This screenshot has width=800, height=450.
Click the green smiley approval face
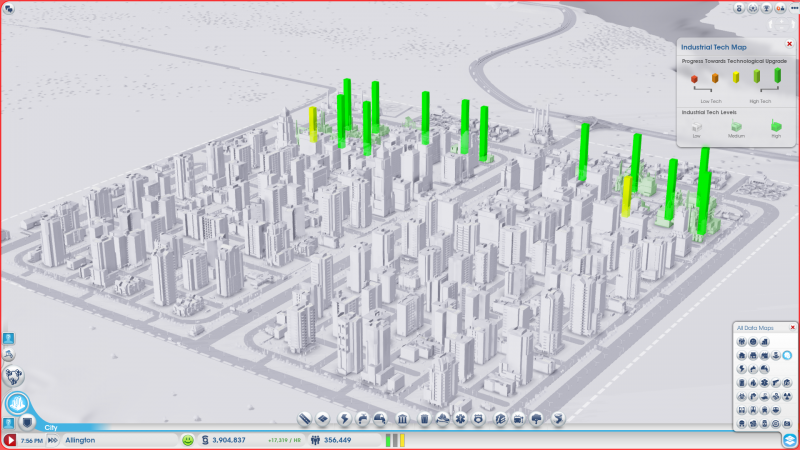(x=188, y=440)
